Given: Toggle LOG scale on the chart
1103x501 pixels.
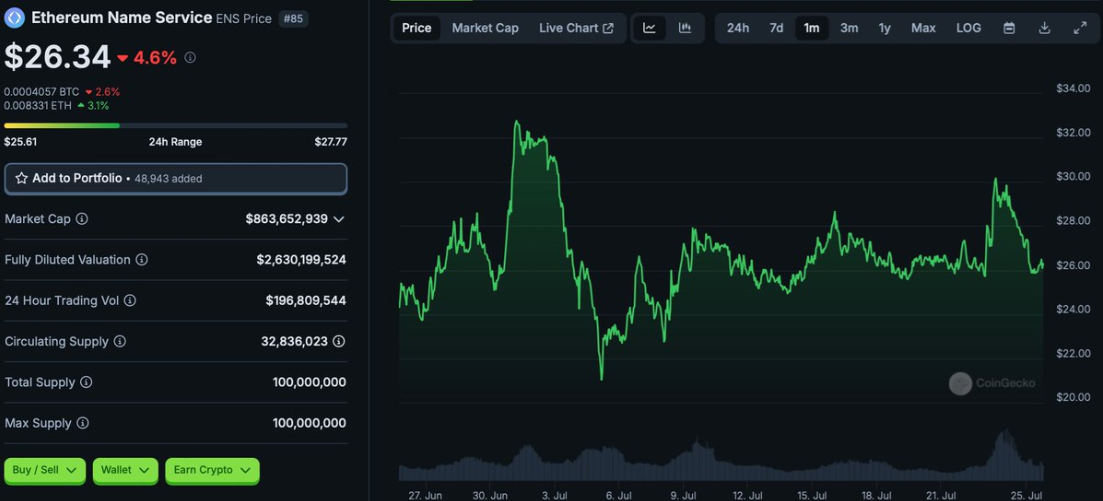Looking at the screenshot, I should coord(969,28).
